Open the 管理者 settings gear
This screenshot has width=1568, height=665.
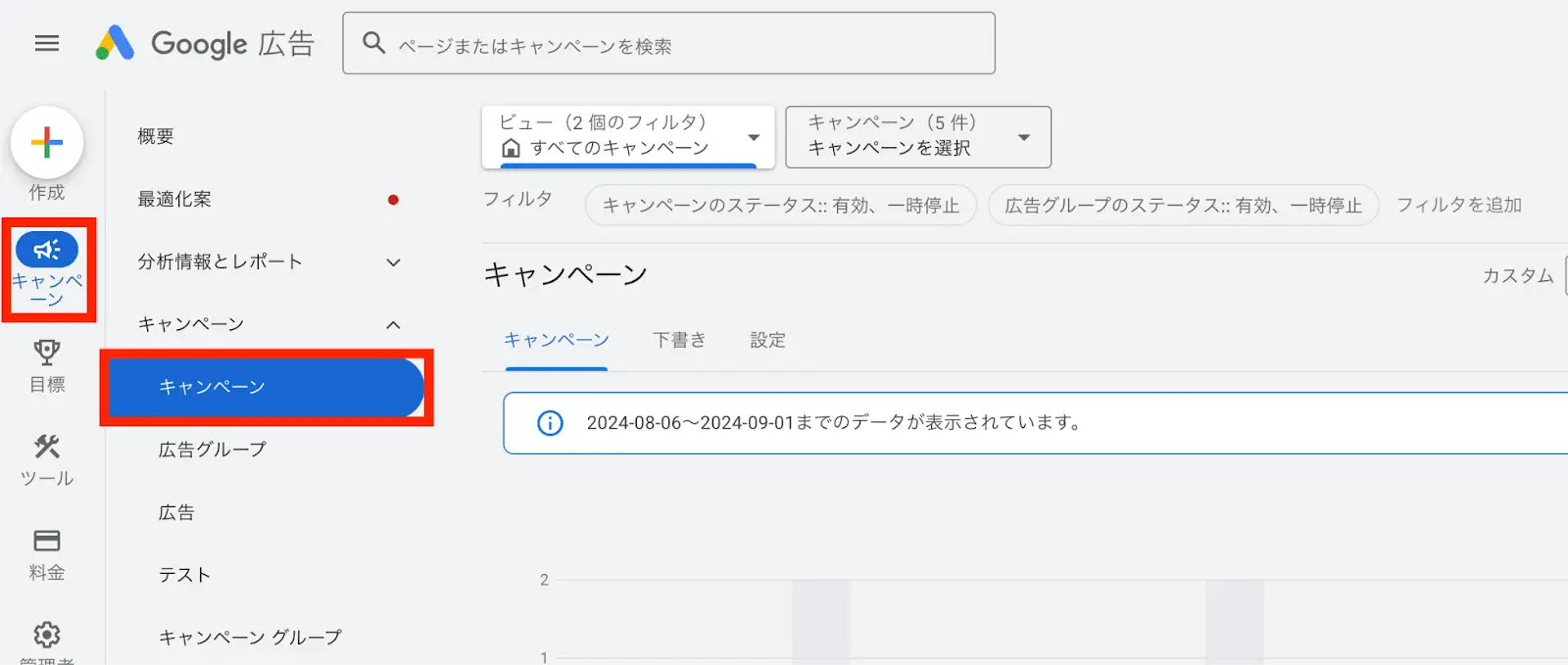tap(46, 635)
